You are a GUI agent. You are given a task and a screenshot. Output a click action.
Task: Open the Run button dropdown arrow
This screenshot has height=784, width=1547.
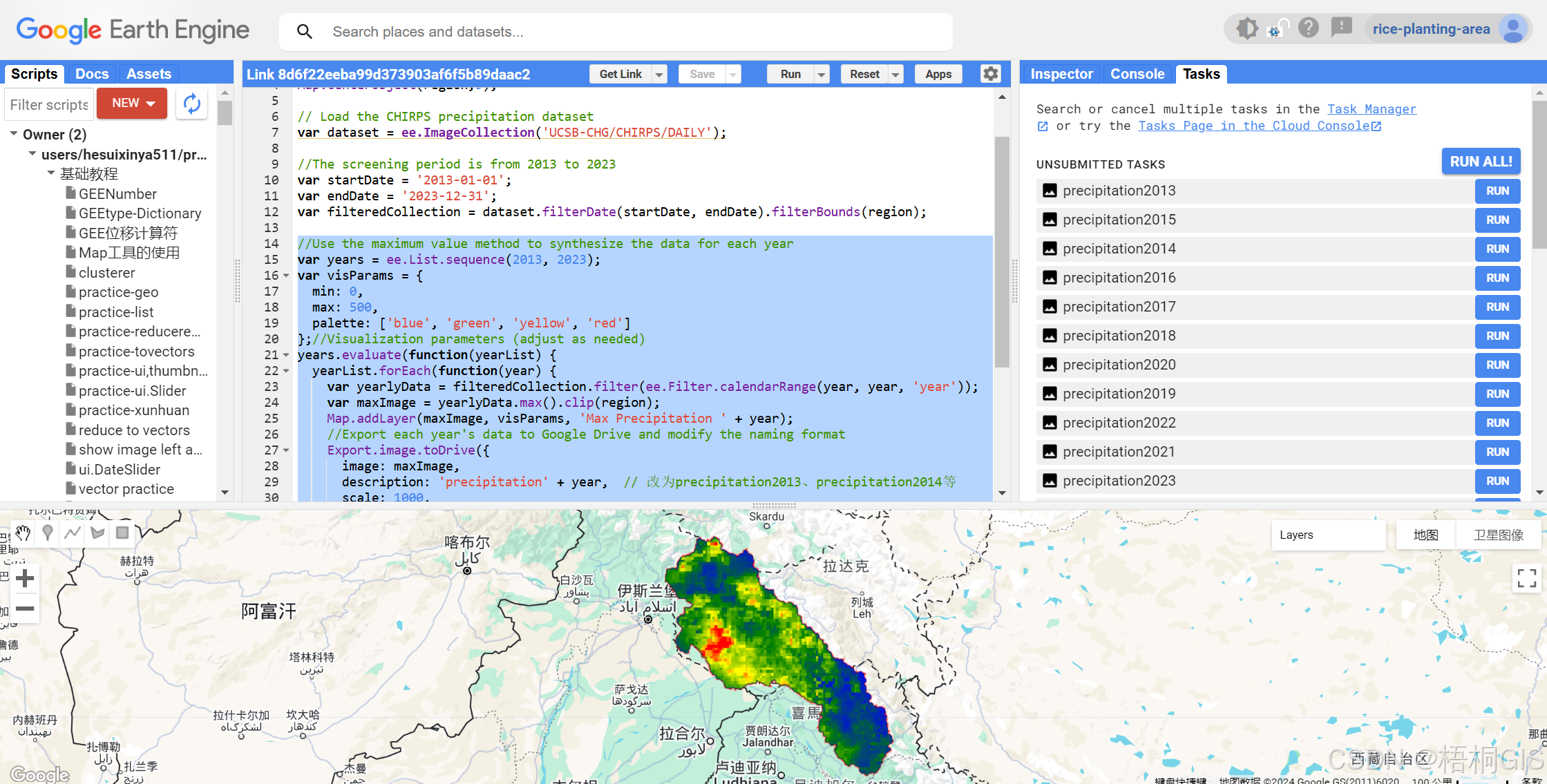(x=822, y=75)
